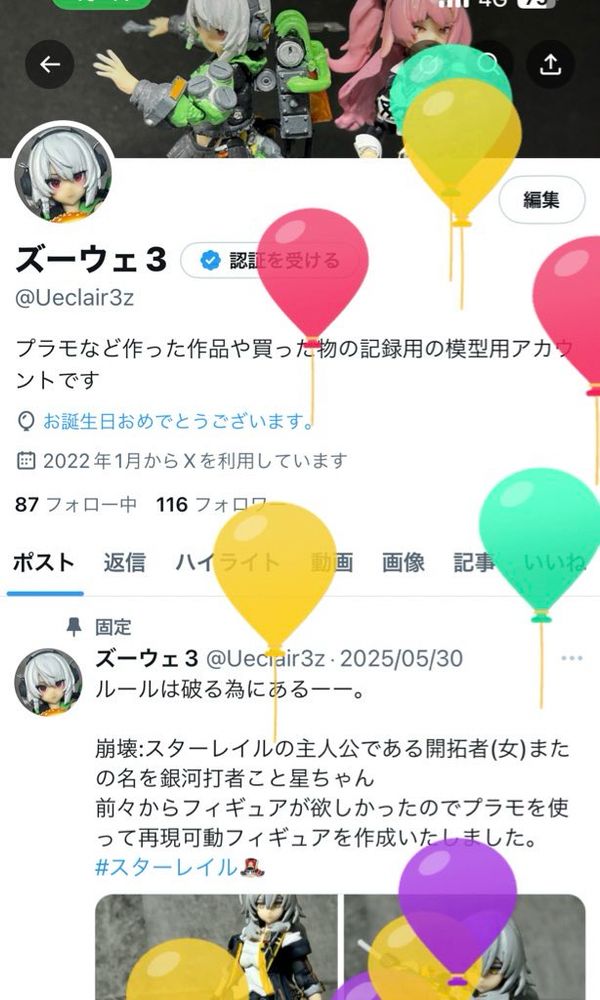The width and height of the screenshot is (600, 1000).
Task: Tap the share upload icon
Action: [550, 64]
